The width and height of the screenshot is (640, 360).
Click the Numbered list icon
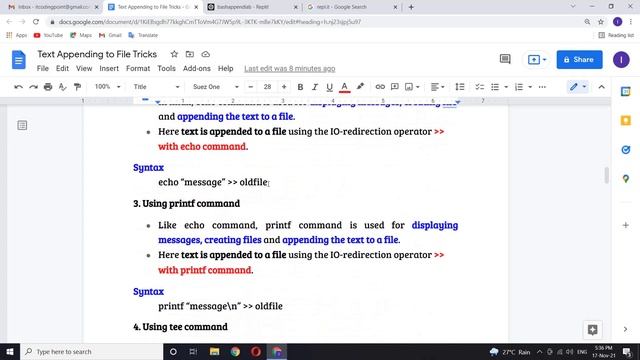point(519,87)
